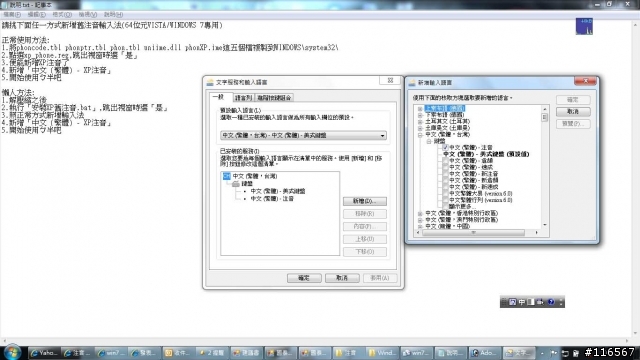Click the tool menu icon on language bar

(540, 302)
